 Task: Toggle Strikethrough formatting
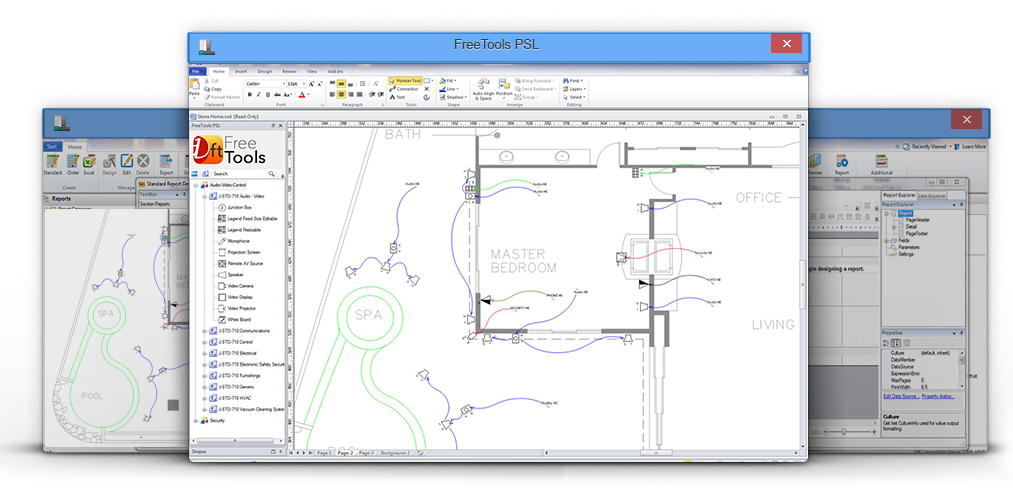(x=277, y=94)
